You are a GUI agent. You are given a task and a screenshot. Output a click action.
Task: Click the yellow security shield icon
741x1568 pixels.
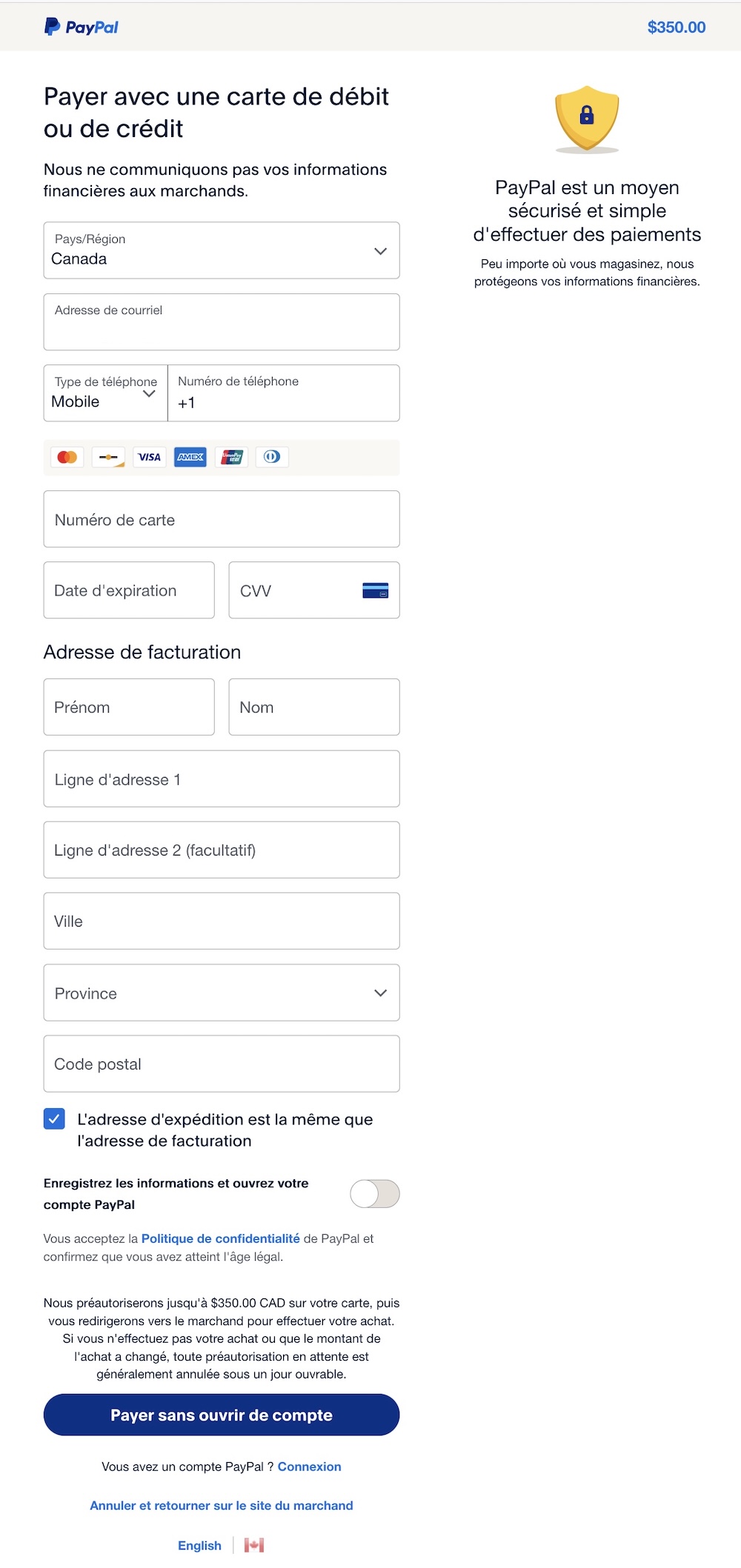click(x=587, y=119)
